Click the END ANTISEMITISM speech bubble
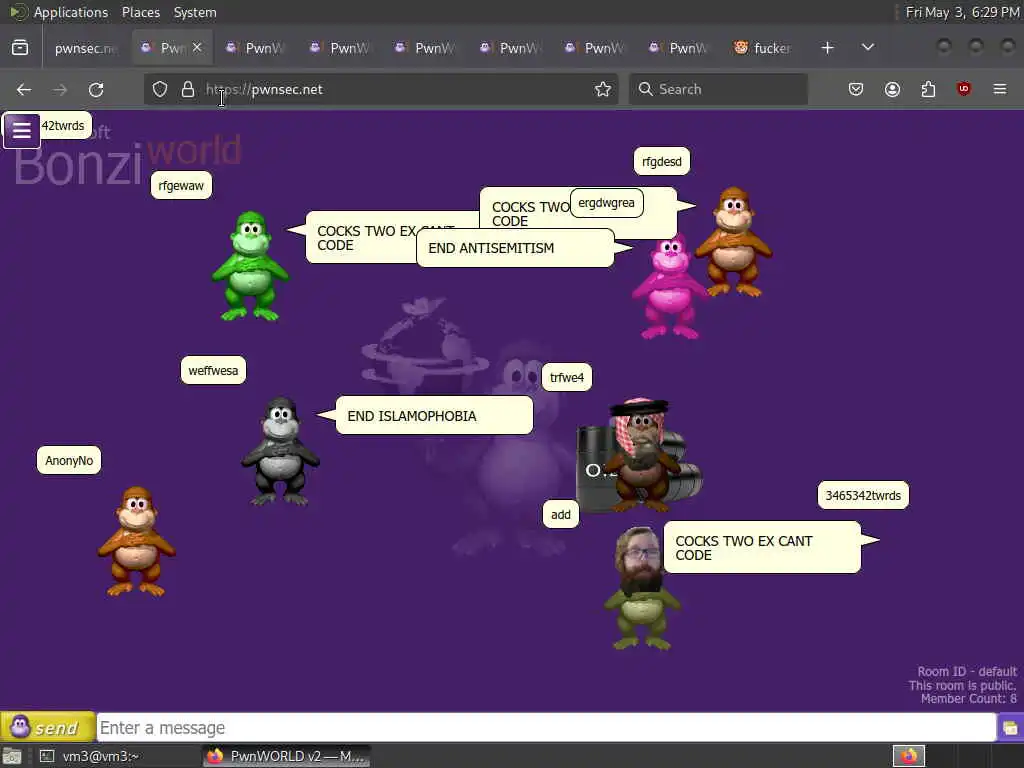This screenshot has height=768, width=1024. click(x=516, y=248)
